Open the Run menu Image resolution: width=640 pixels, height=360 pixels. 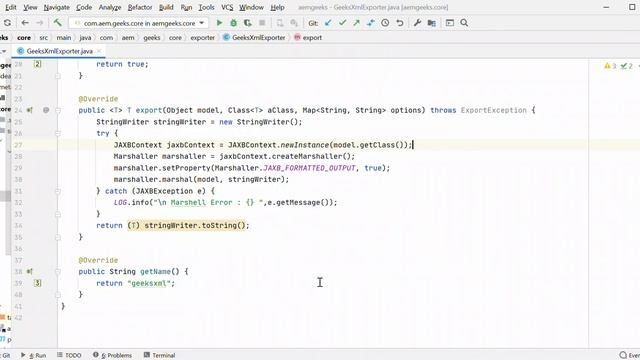(186, 7)
